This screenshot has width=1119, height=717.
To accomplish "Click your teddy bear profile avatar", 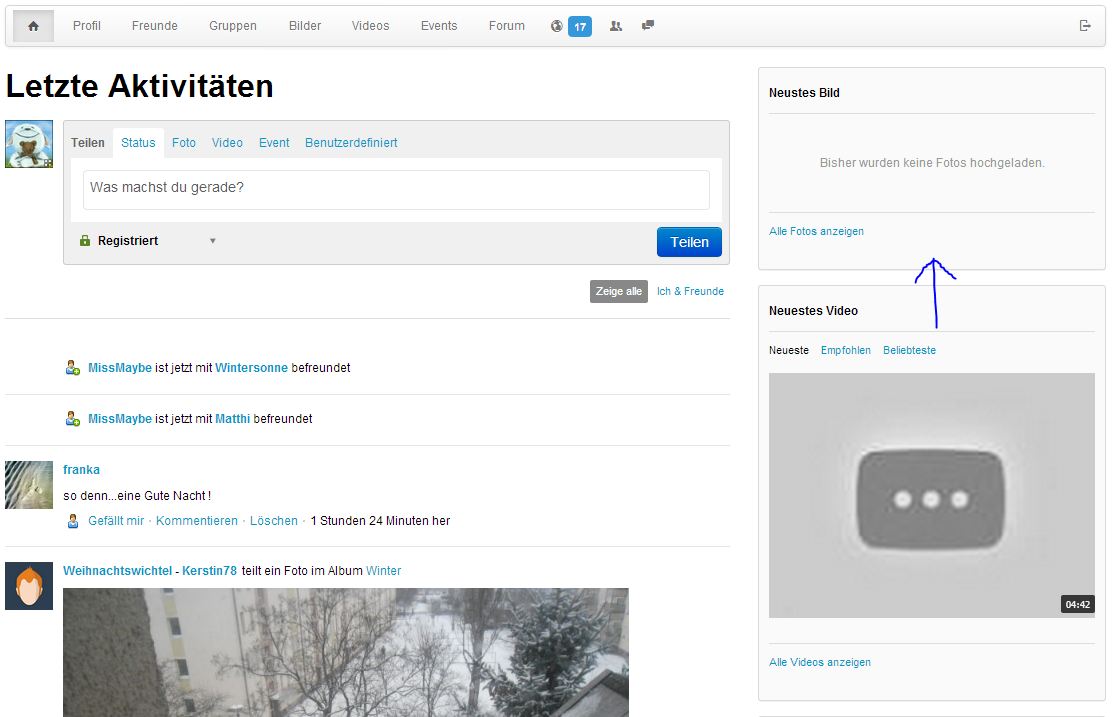I will tap(29, 144).
